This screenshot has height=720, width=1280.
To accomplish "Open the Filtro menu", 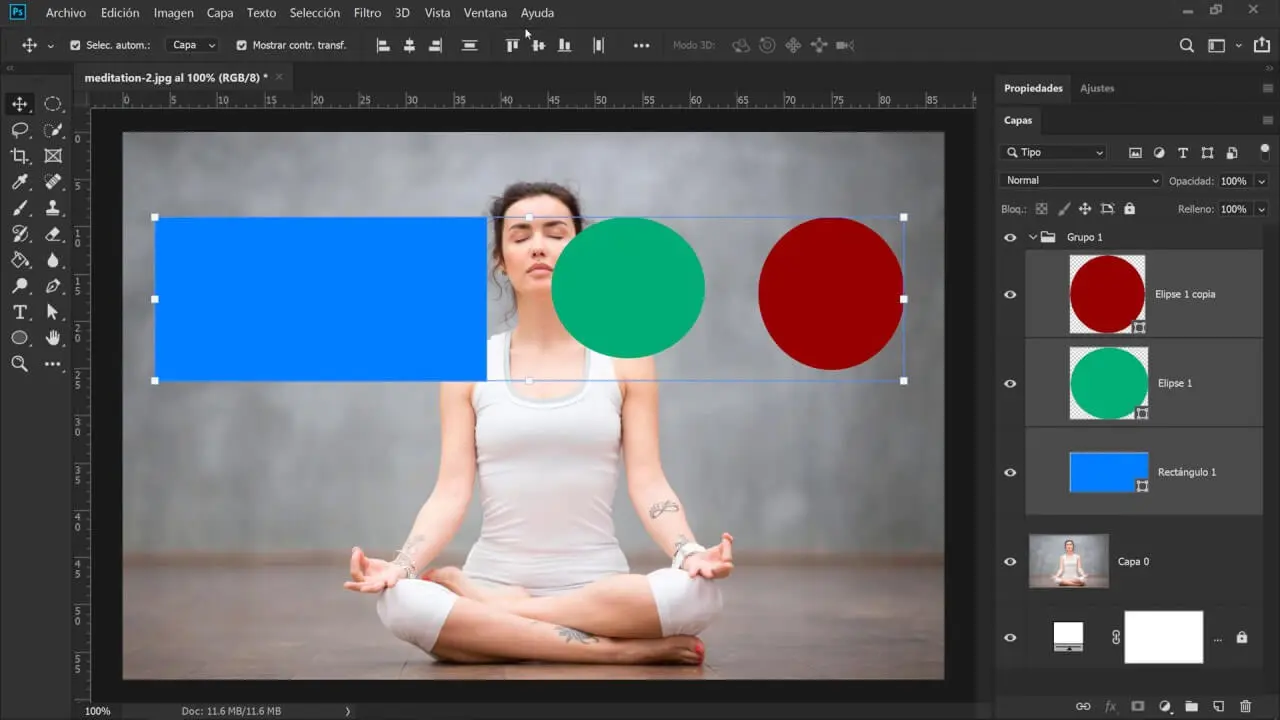I will [367, 13].
